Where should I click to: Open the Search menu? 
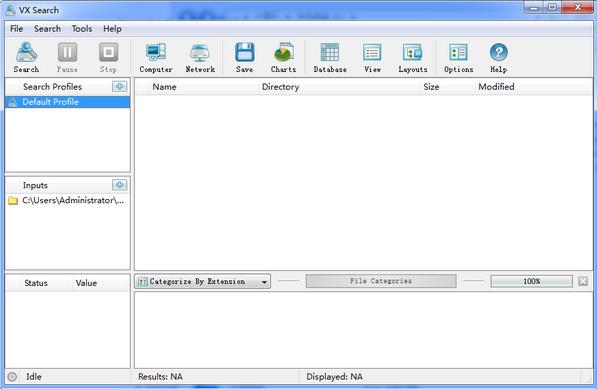click(x=47, y=29)
